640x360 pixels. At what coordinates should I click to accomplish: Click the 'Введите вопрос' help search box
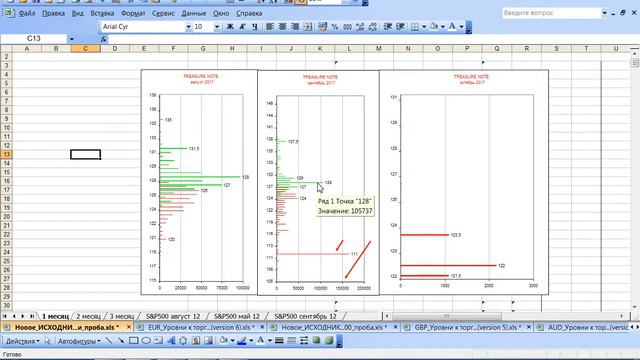(x=551, y=13)
